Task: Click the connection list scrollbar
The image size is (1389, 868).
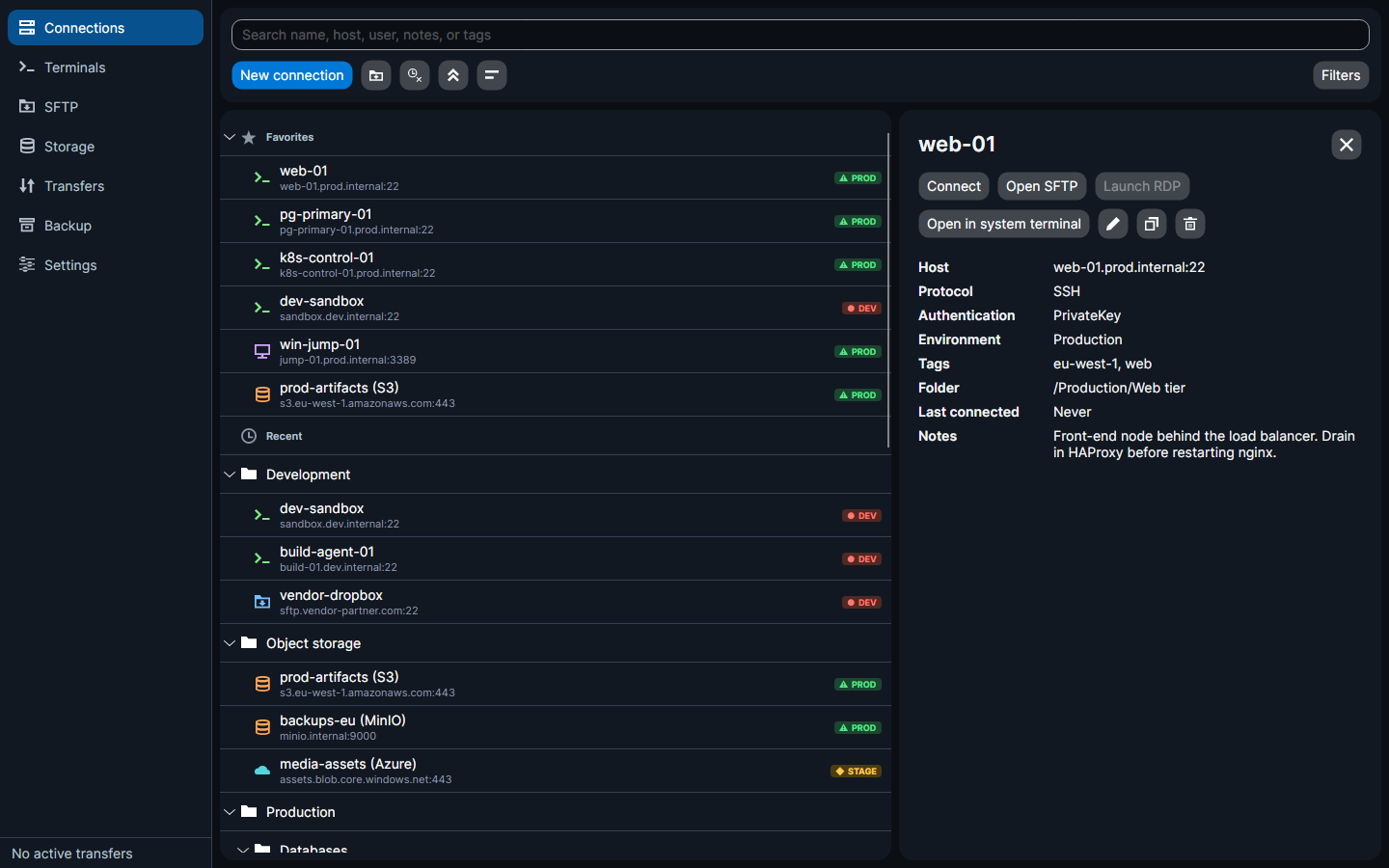Action: 887,291
